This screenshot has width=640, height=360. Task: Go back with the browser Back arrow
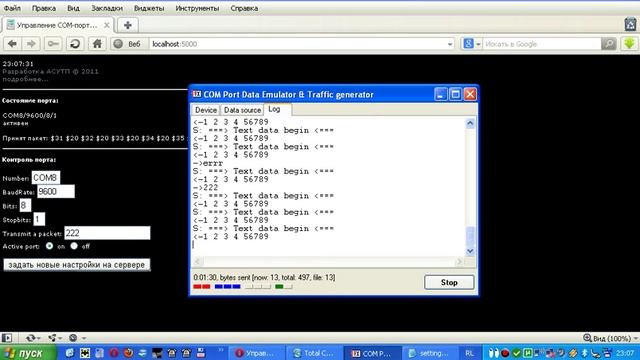tap(12, 44)
